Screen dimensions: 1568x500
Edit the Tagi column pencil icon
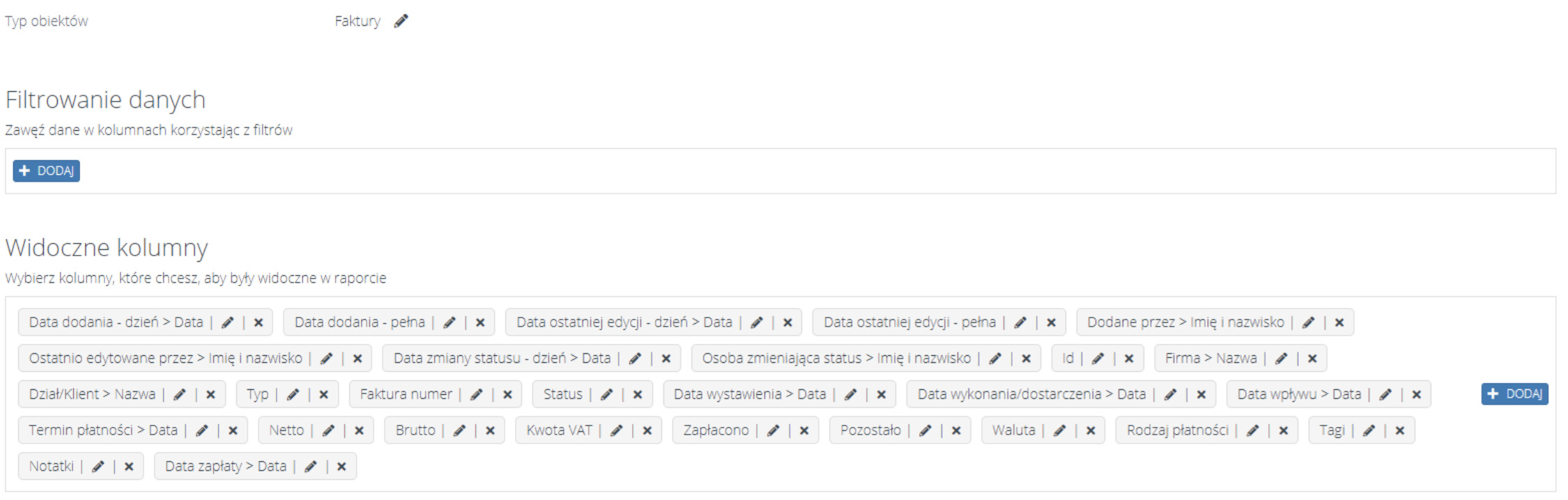[1369, 430]
